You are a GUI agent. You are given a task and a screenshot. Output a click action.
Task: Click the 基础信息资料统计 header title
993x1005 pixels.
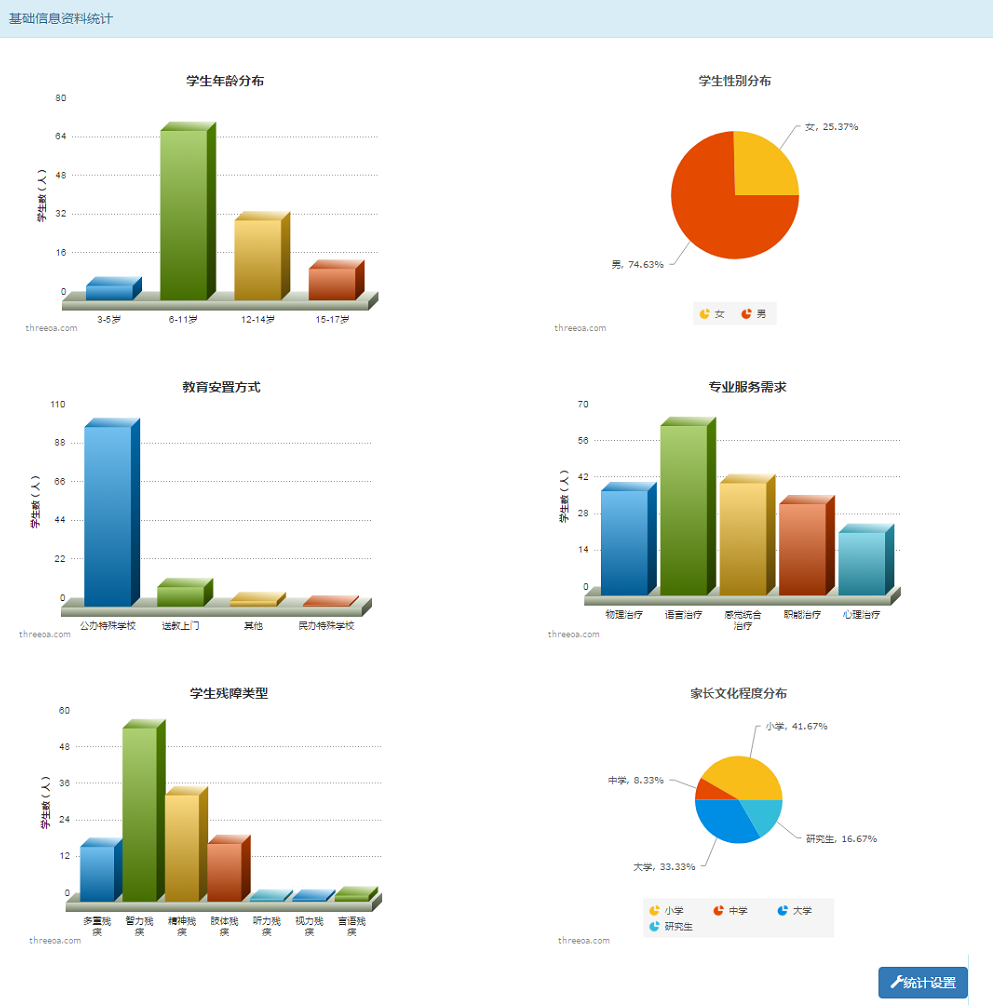click(x=61, y=18)
